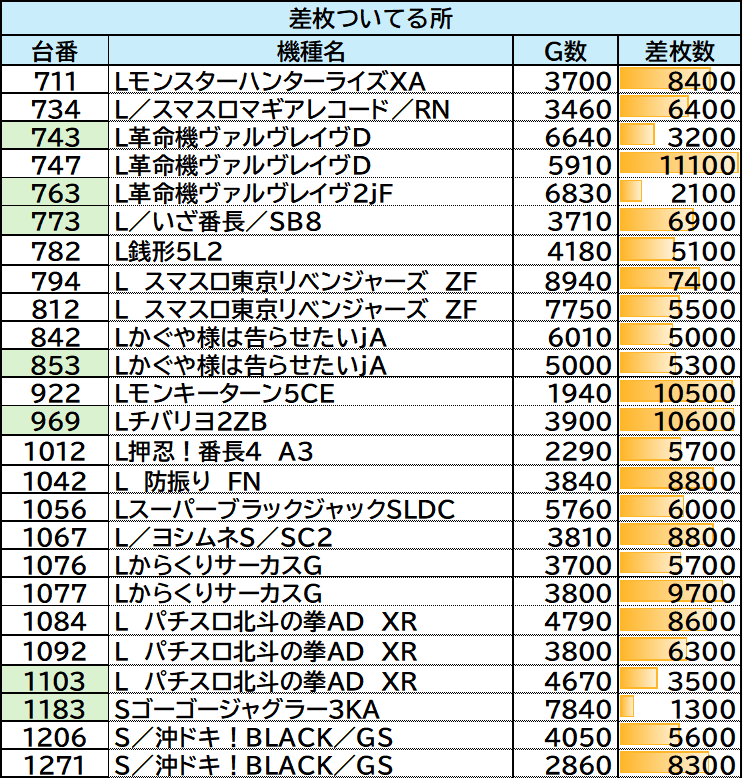This screenshot has width=743, height=779.
Task: Select G数 value 4670
Action: coord(565,679)
